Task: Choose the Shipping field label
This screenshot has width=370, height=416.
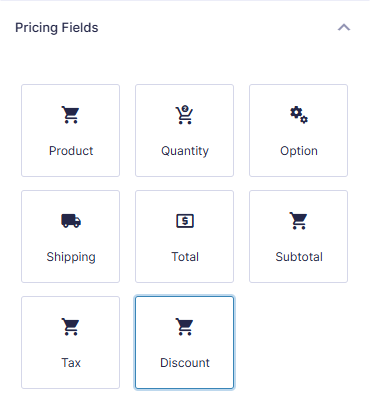Action: [71, 257]
